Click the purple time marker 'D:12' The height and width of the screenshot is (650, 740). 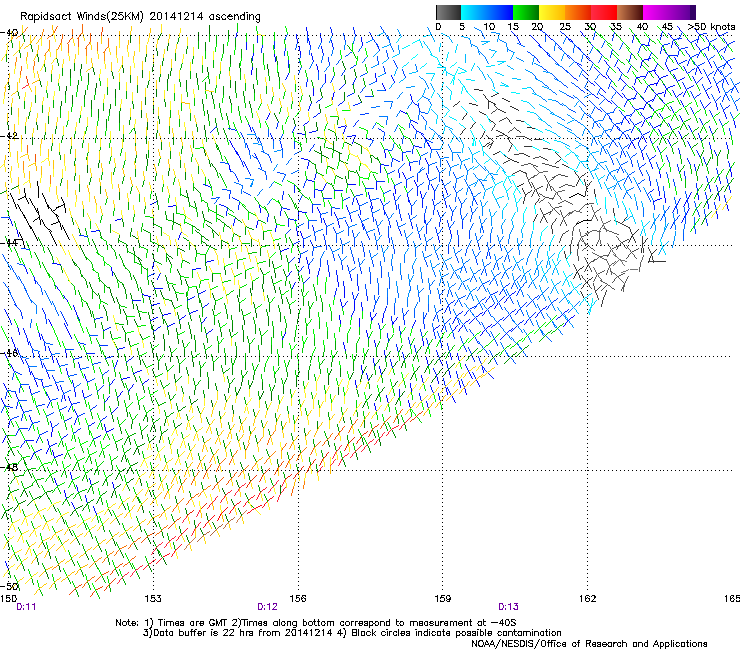[267, 607]
